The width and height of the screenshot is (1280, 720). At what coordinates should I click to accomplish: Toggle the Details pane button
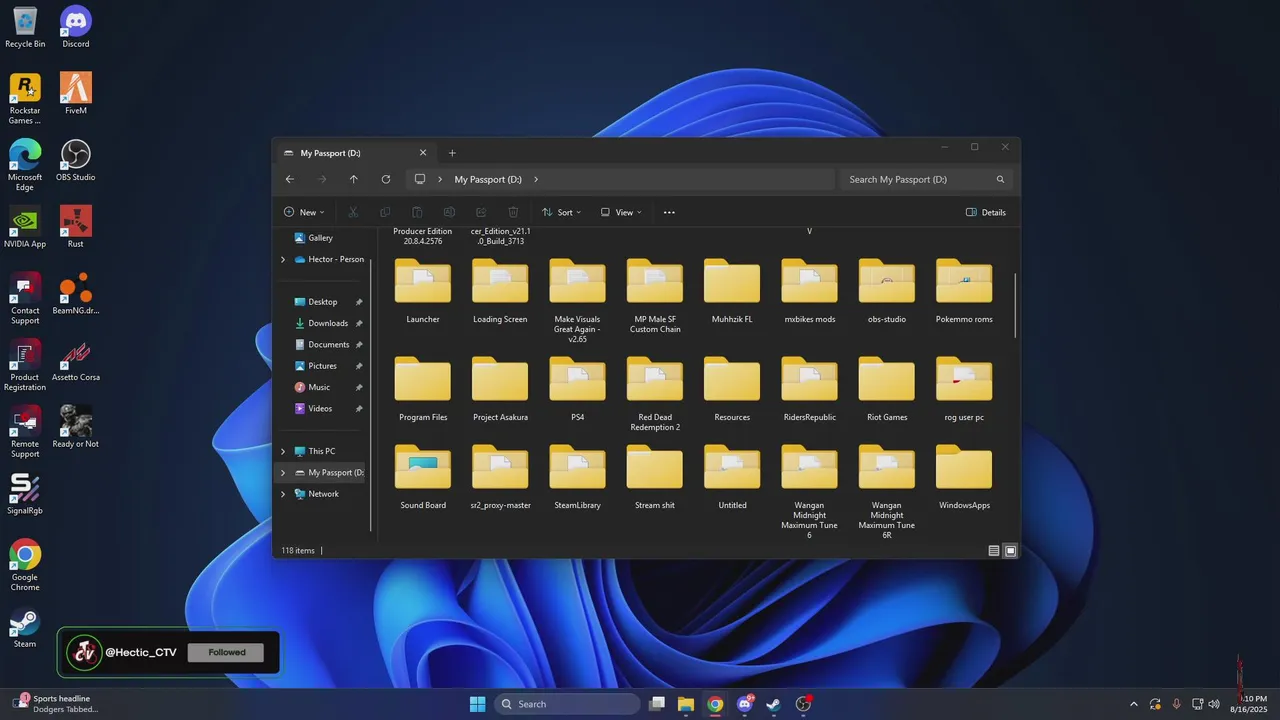[x=986, y=212]
